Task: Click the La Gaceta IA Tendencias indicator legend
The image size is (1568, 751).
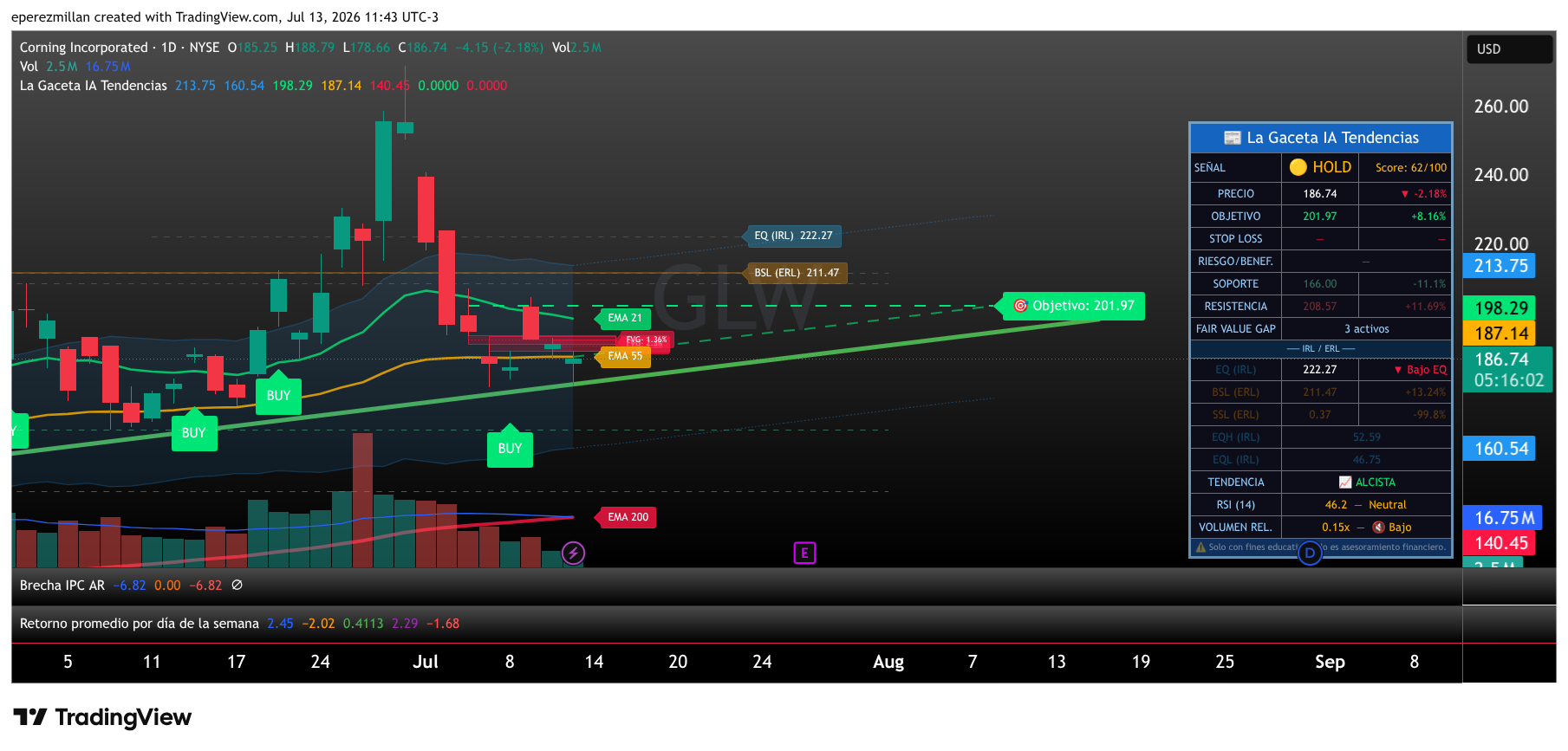Action: [x=94, y=86]
